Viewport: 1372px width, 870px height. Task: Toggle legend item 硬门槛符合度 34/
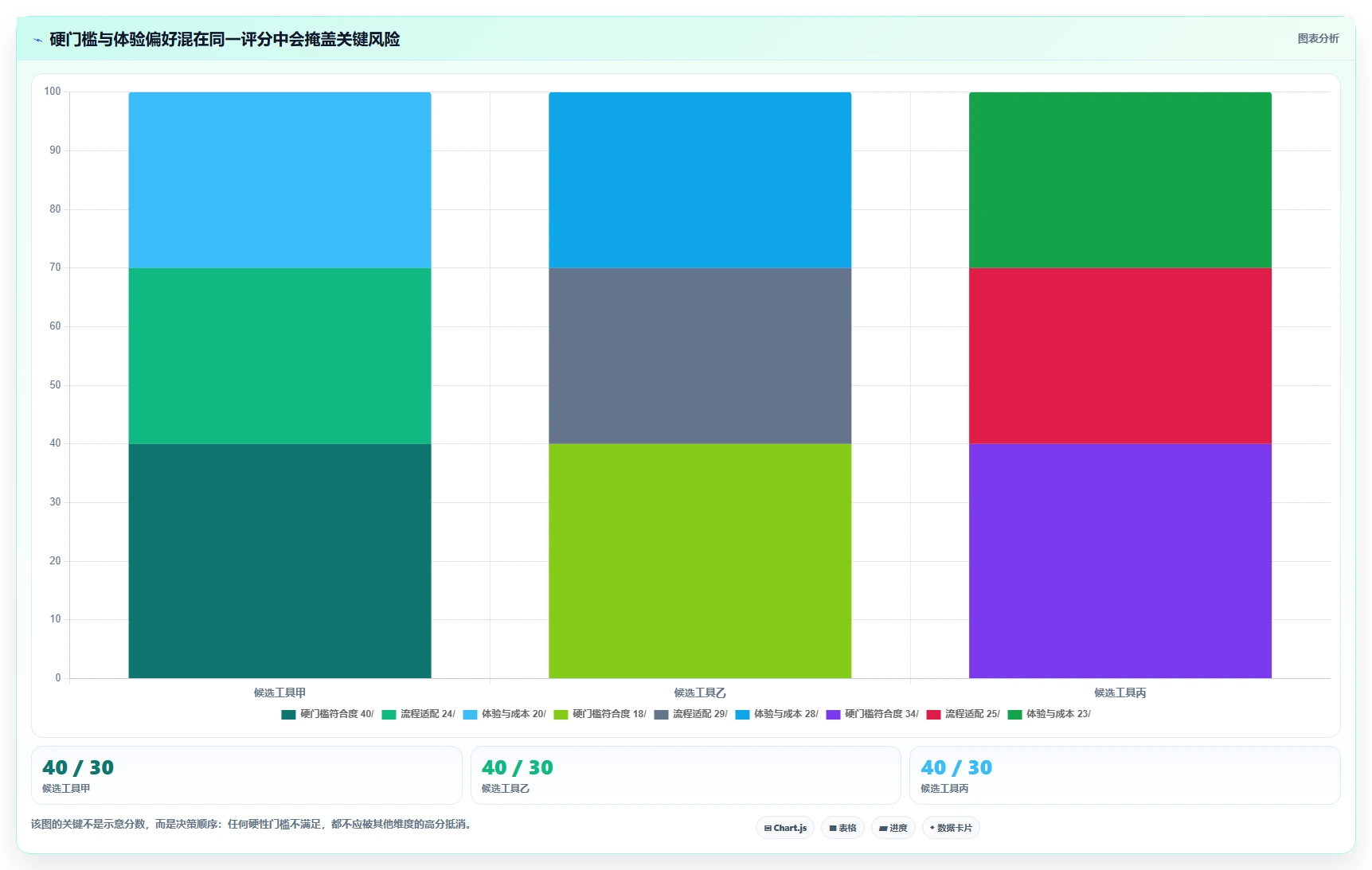872,714
